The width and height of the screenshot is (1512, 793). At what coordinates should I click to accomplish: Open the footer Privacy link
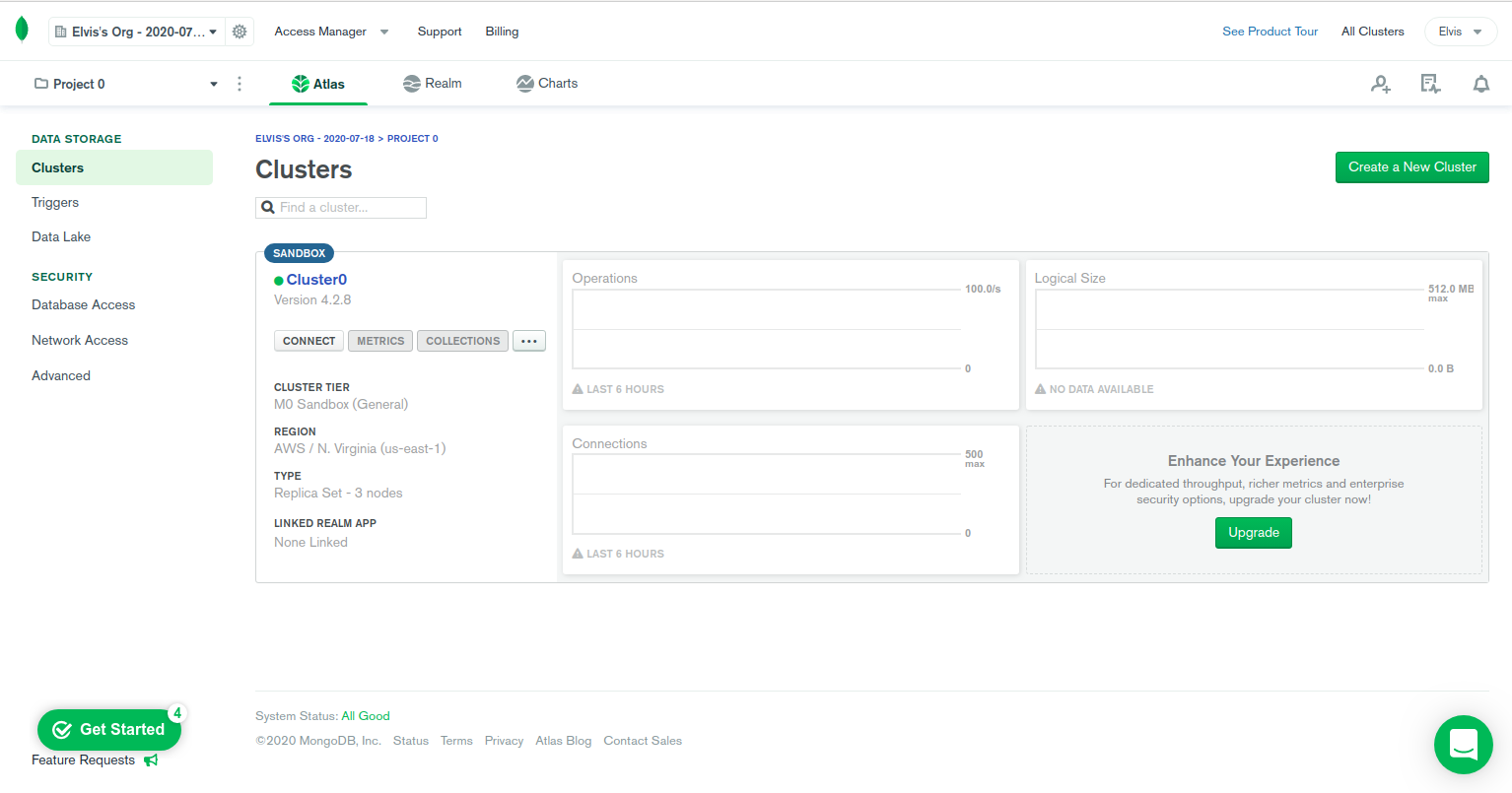coord(504,741)
